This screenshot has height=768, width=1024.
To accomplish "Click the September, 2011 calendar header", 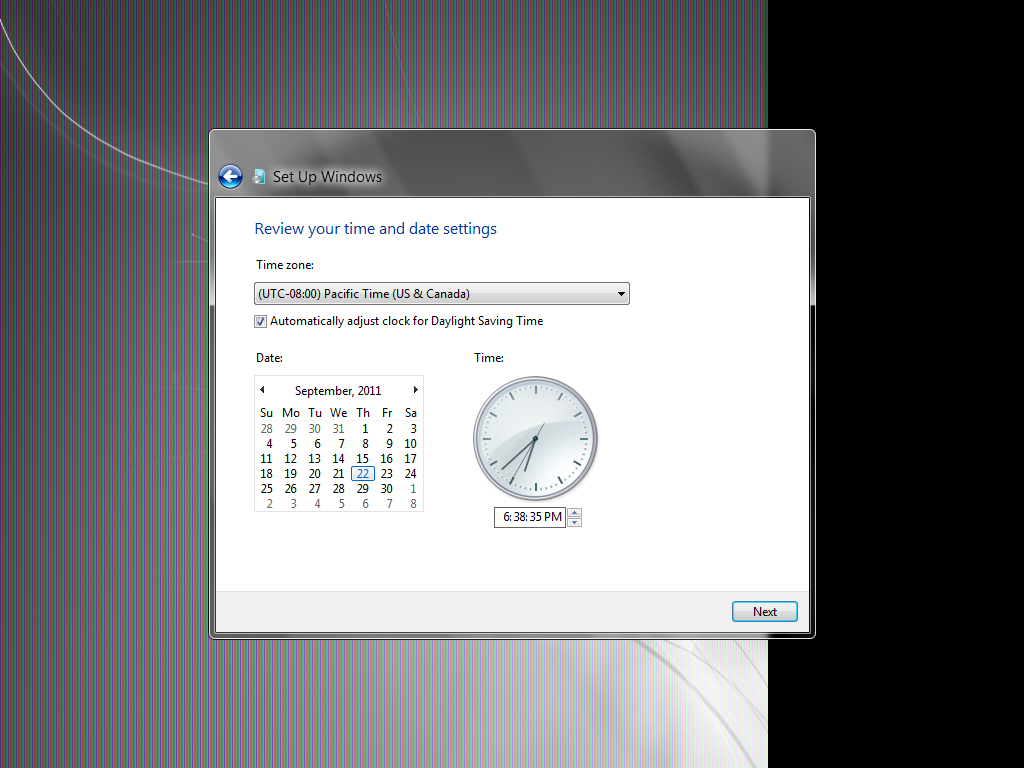I will click(x=338, y=391).
